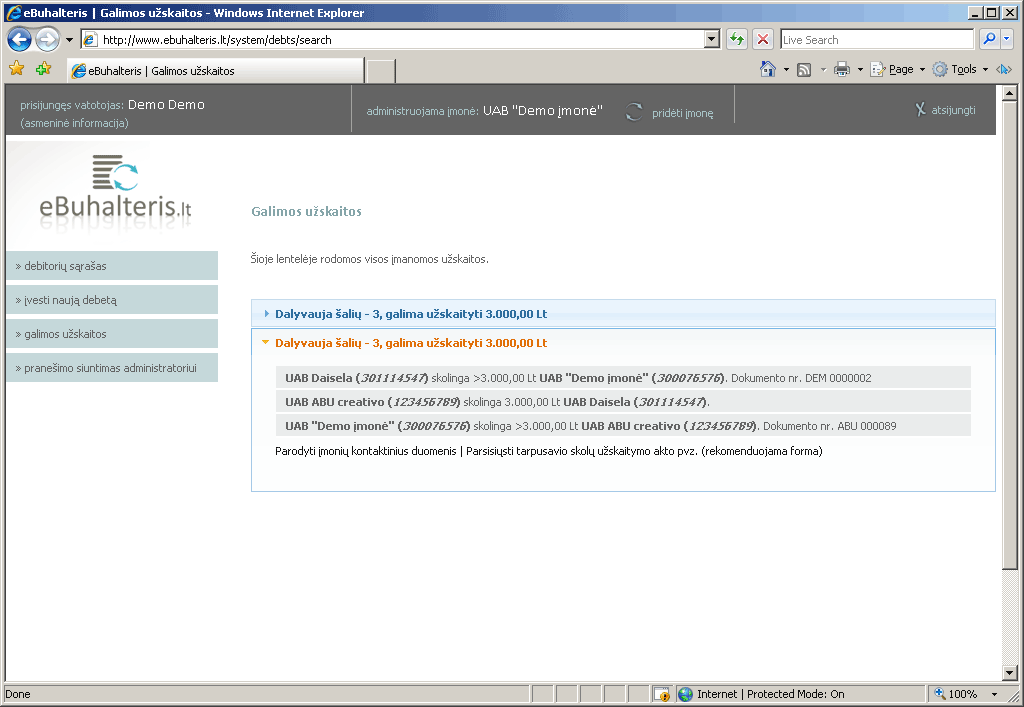Screen dimensions: 1024x707
Task: Open the recent pages dropdown arrow
Action: (x=69, y=40)
